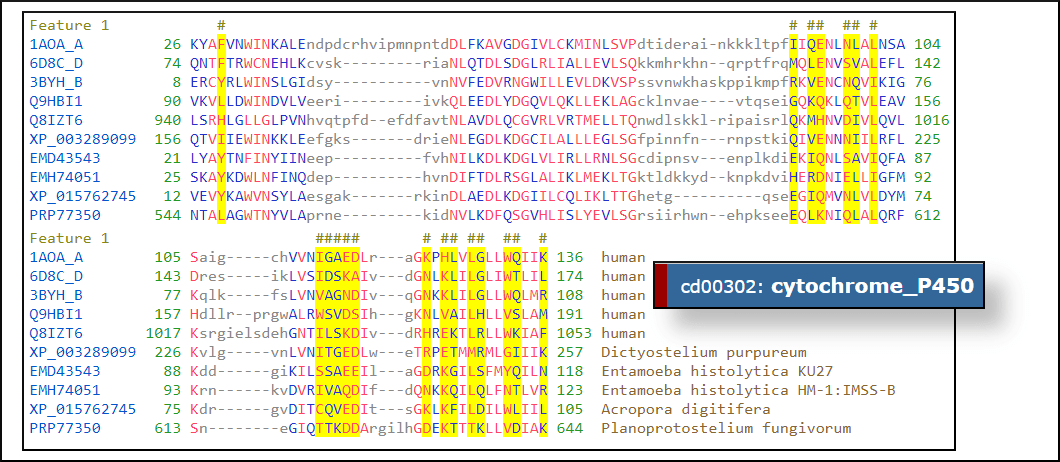
Task: Click the human label on the 3BYH_B row
Action: click(x=623, y=295)
